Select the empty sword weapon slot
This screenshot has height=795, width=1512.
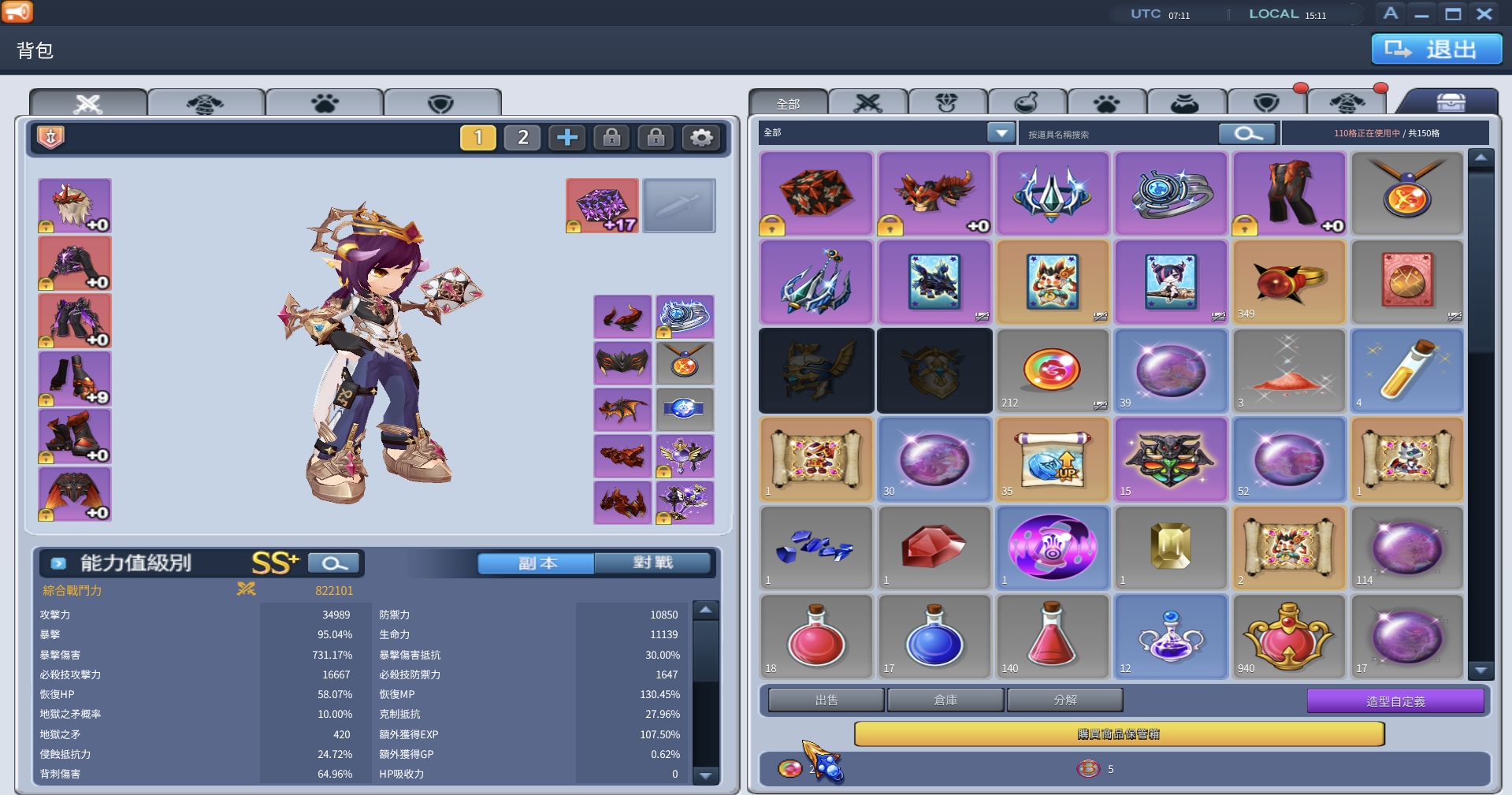click(679, 206)
